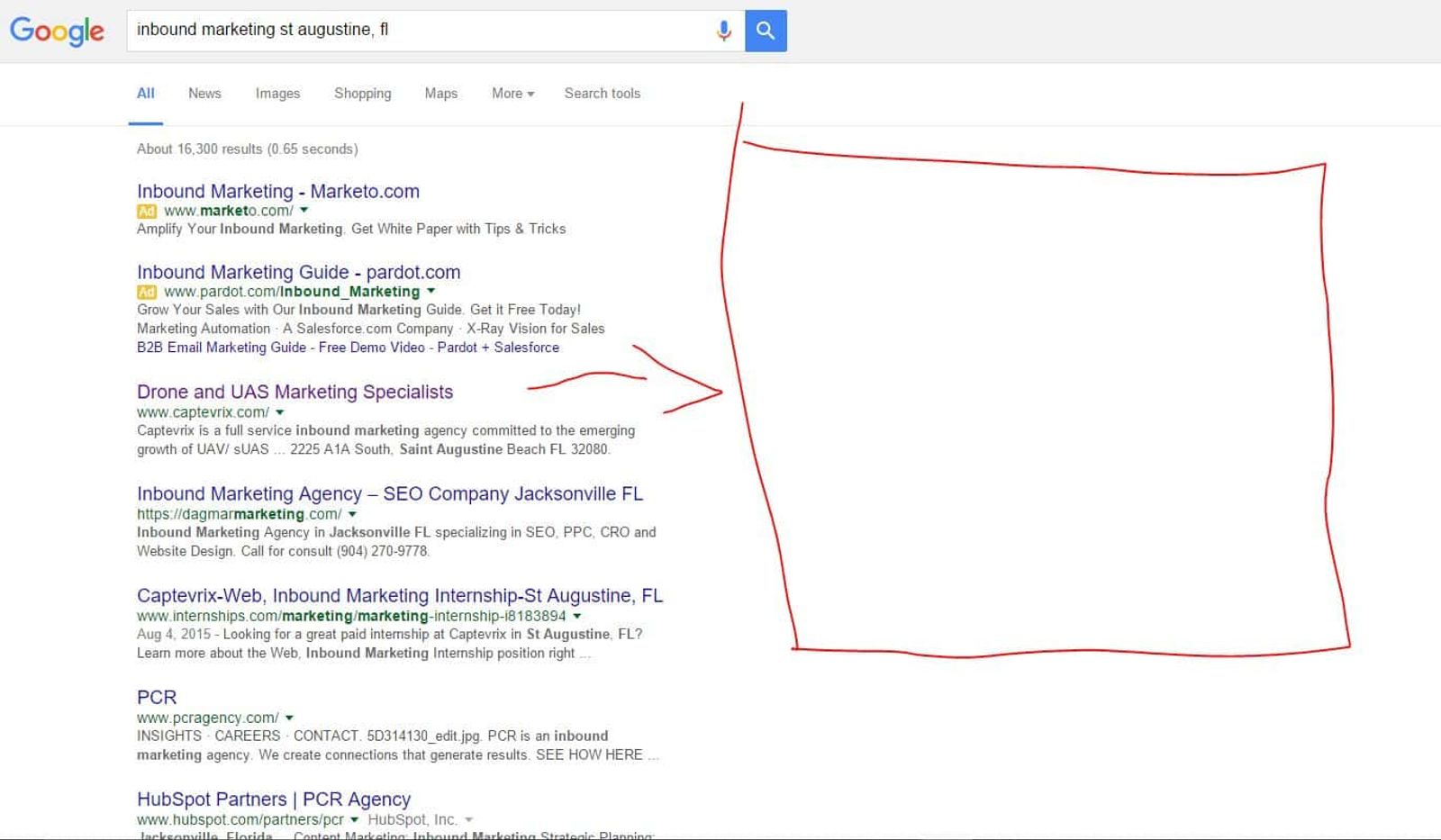Expand arrow beside www.marketo.com URL

[304, 211]
